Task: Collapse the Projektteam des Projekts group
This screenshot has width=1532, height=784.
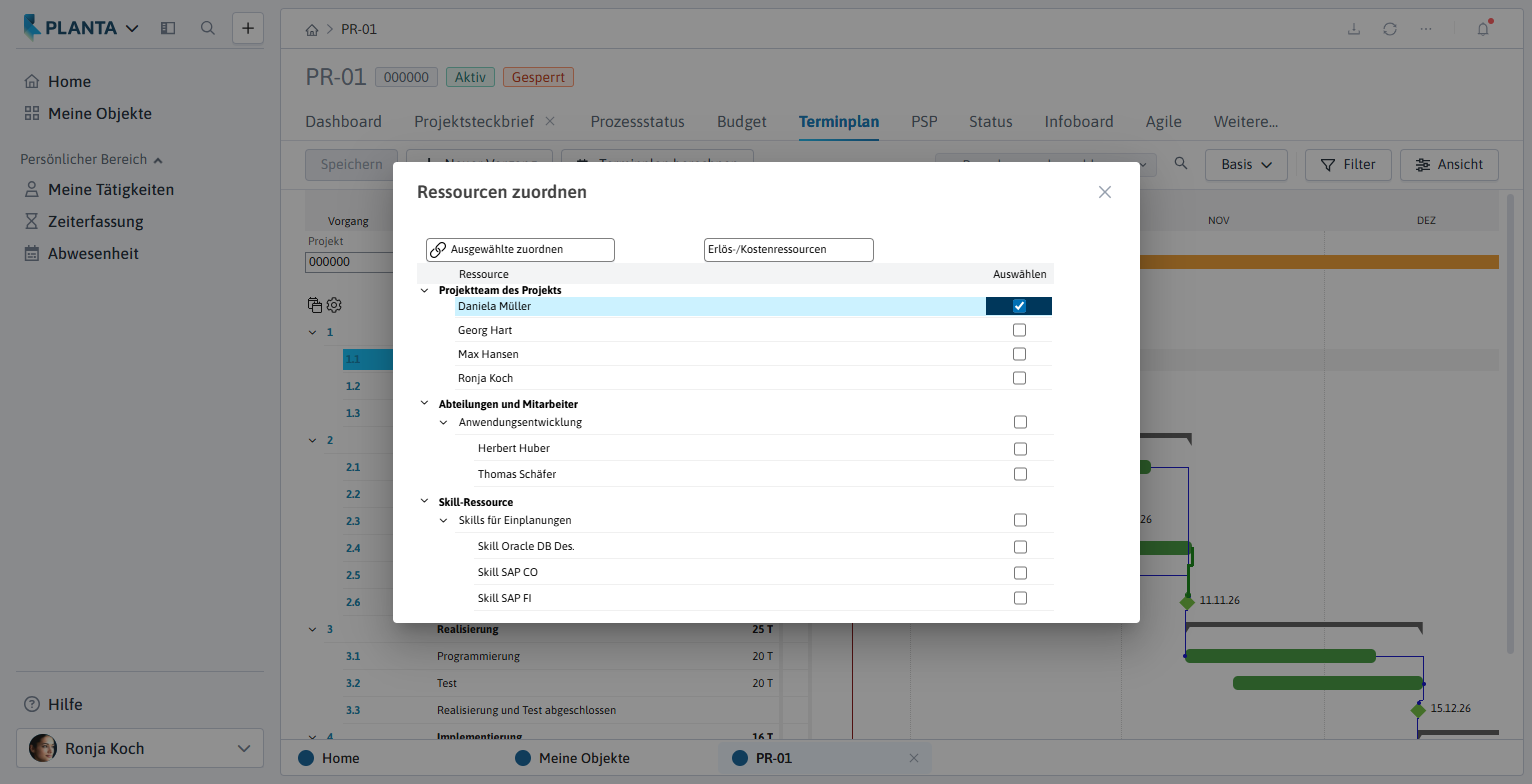Action: click(425, 289)
